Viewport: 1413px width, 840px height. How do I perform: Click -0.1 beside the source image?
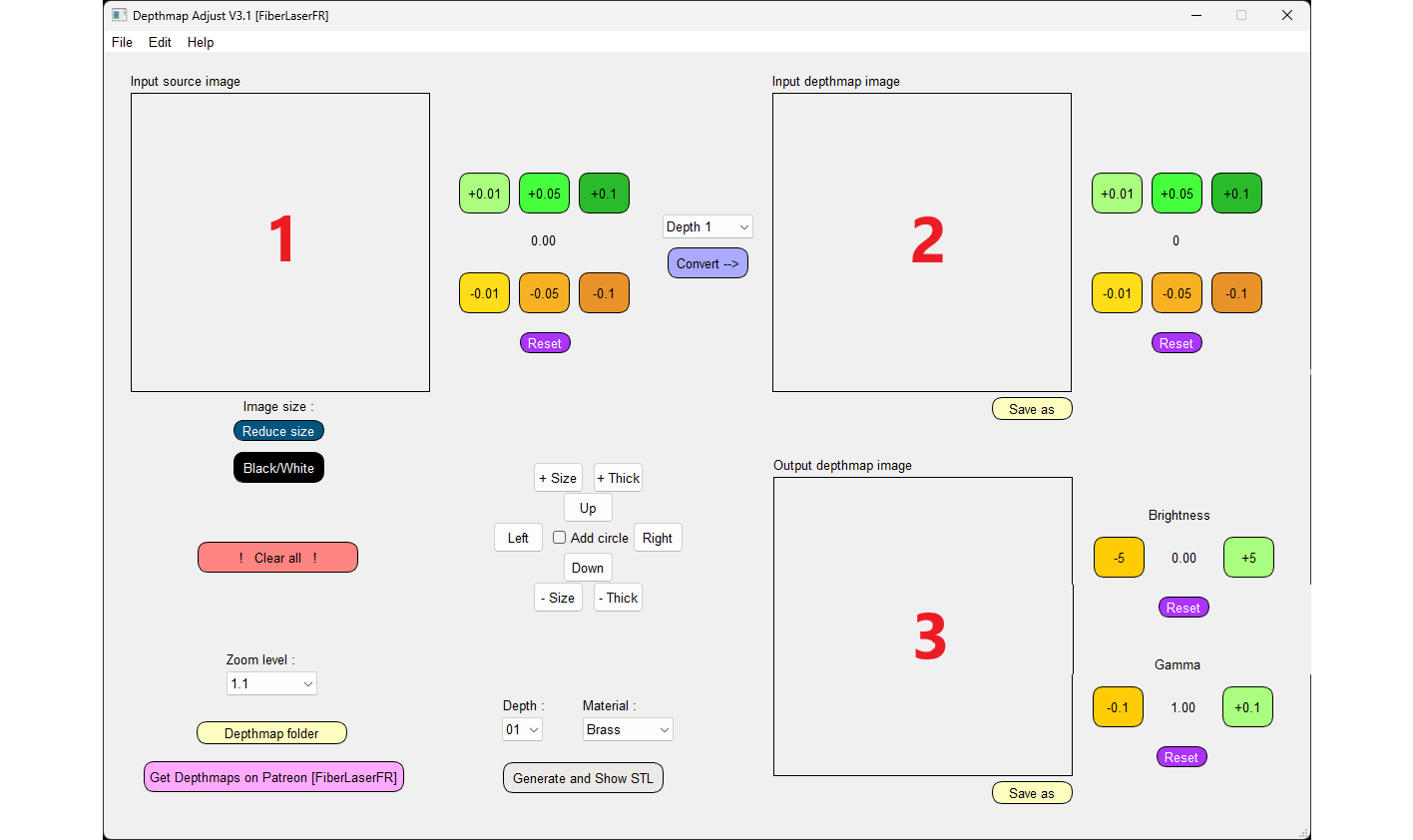(604, 293)
